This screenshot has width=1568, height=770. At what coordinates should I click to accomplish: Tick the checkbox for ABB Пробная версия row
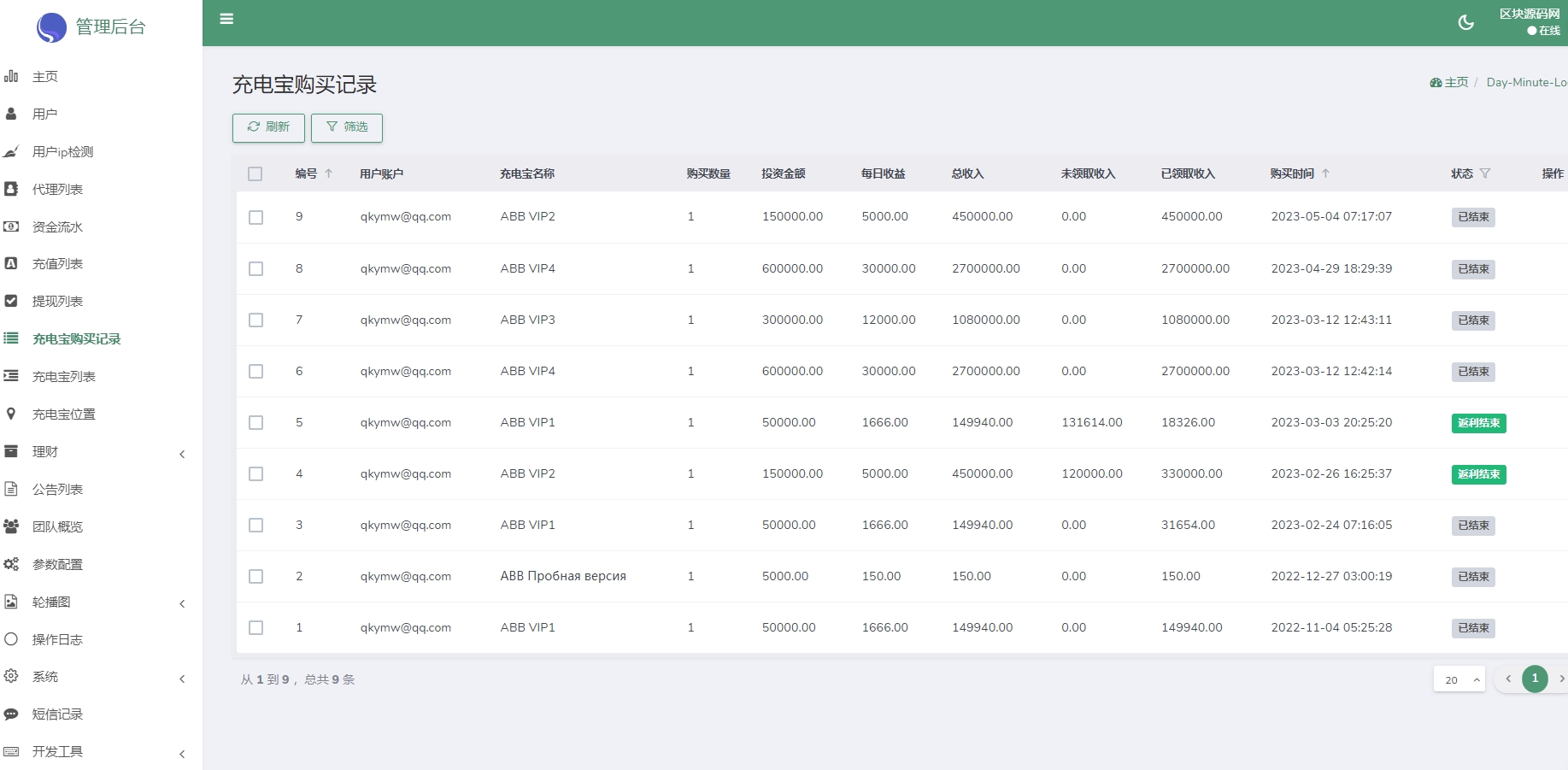coord(255,577)
